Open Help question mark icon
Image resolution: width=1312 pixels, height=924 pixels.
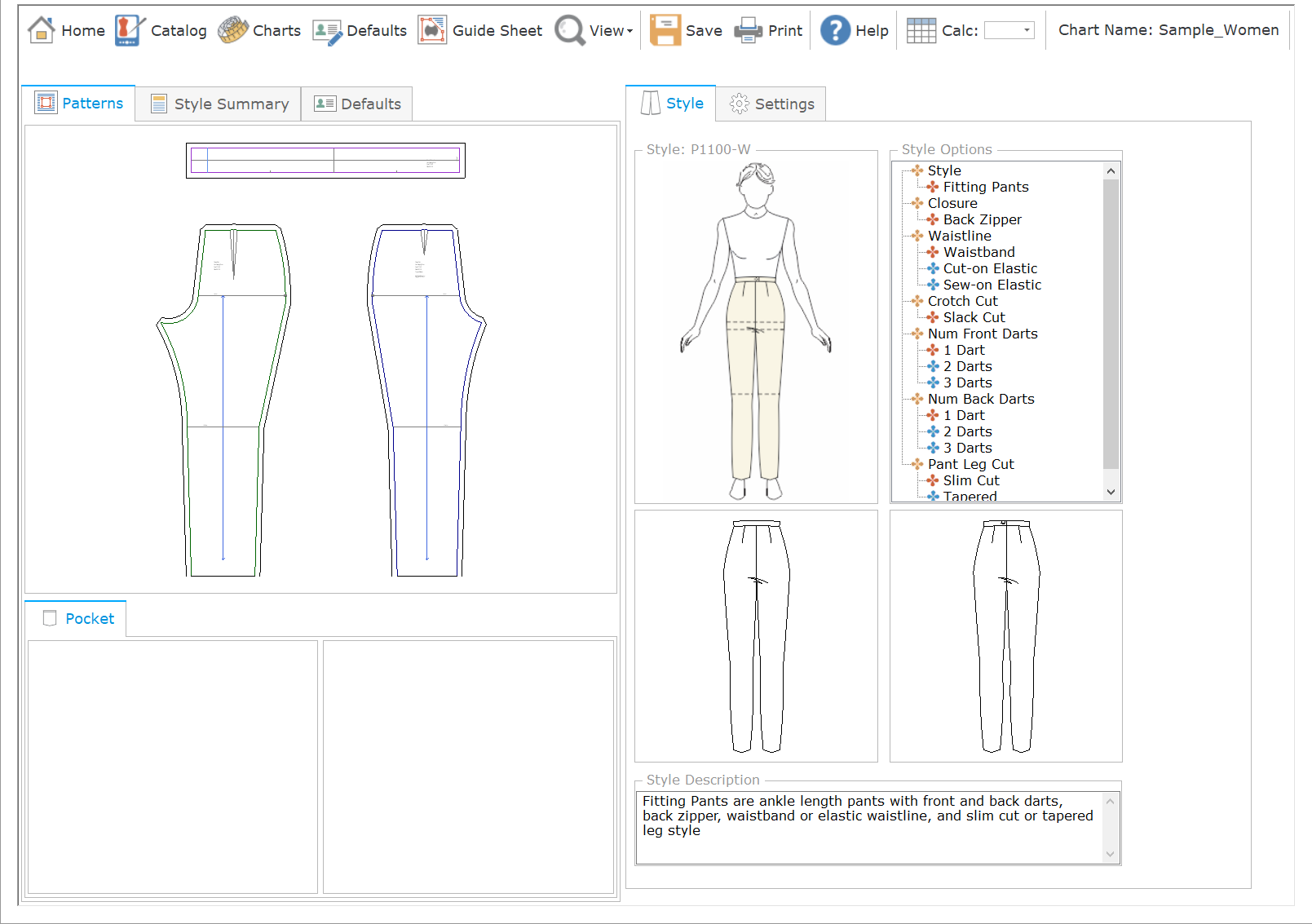[x=835, y=30]
